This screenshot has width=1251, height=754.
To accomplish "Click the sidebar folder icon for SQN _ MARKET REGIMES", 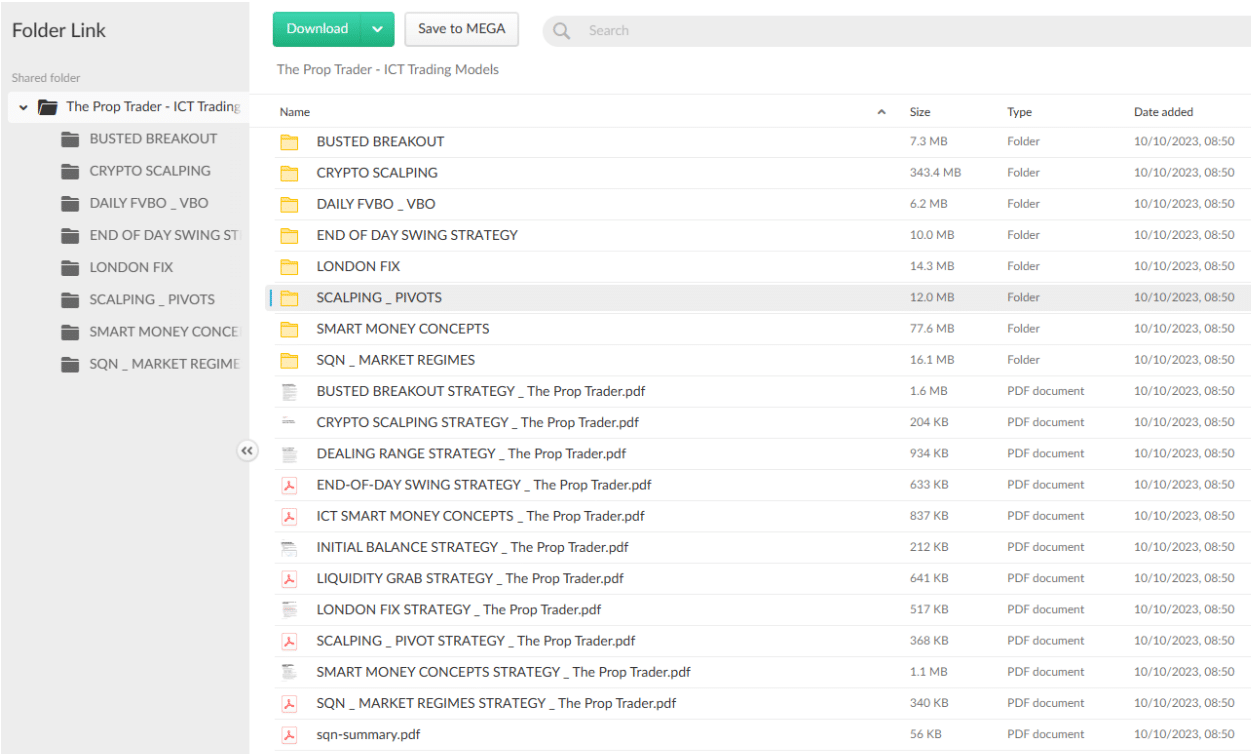I will tap(70, 365).
